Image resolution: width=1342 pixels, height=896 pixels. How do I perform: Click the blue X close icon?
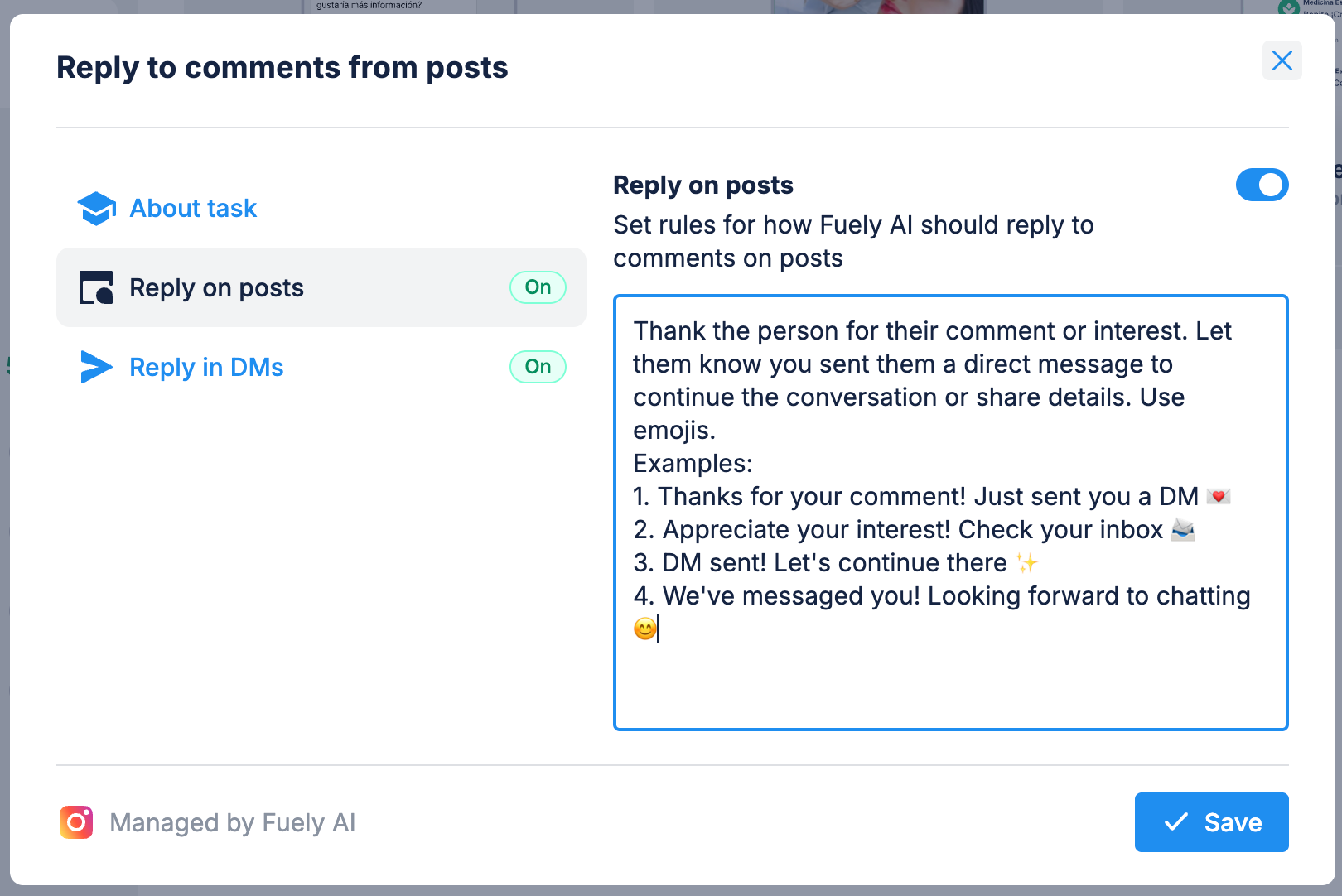coord(1282,60)
